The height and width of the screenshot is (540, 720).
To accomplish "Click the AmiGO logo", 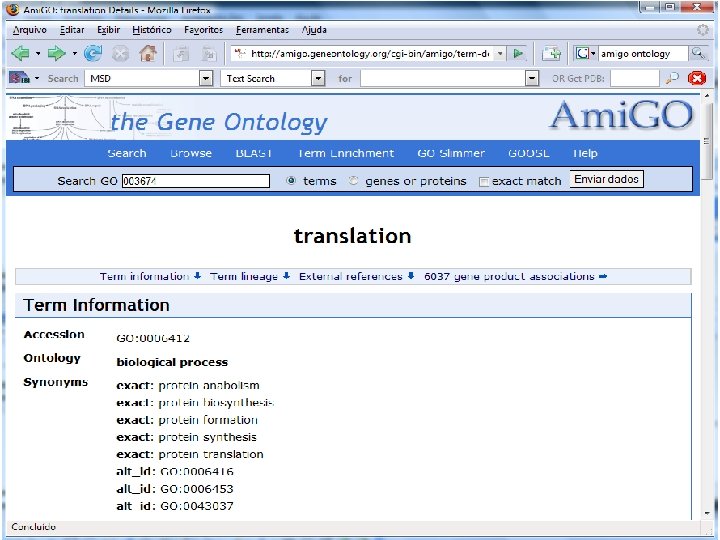I will (x=621, y=114).
